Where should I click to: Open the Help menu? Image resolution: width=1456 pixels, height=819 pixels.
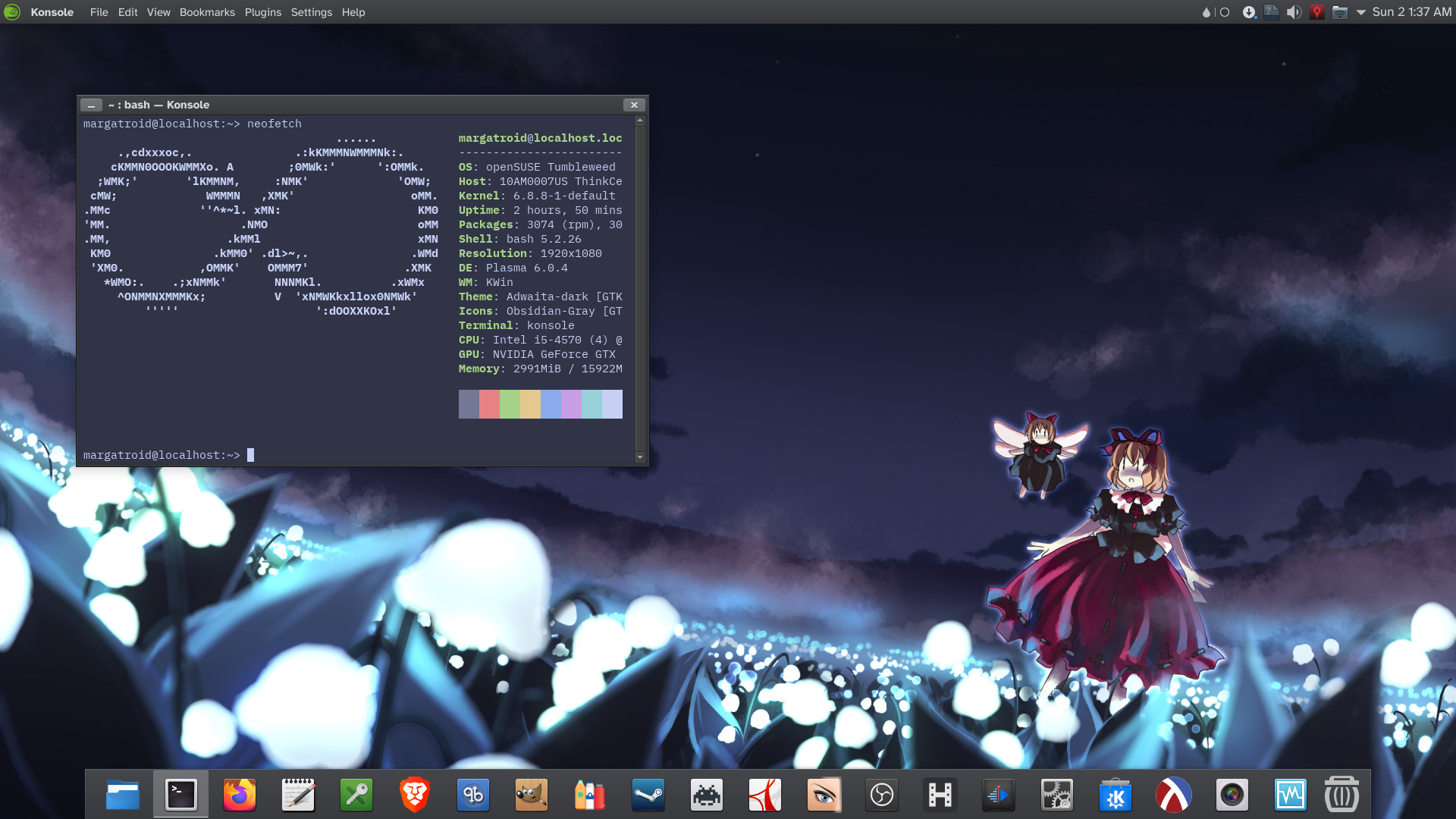pos(353,12)
